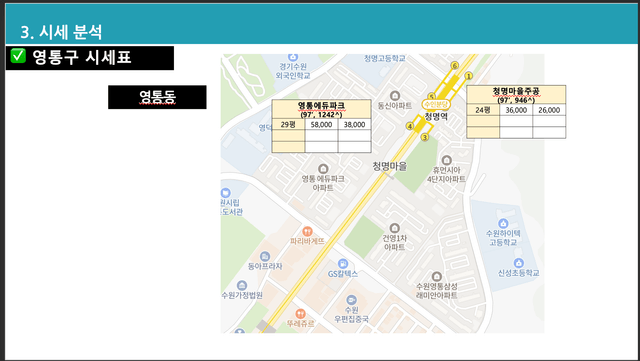Select the 청명고등학교 label on the map
The image size is (640, 361).
[x=385, y=58]
